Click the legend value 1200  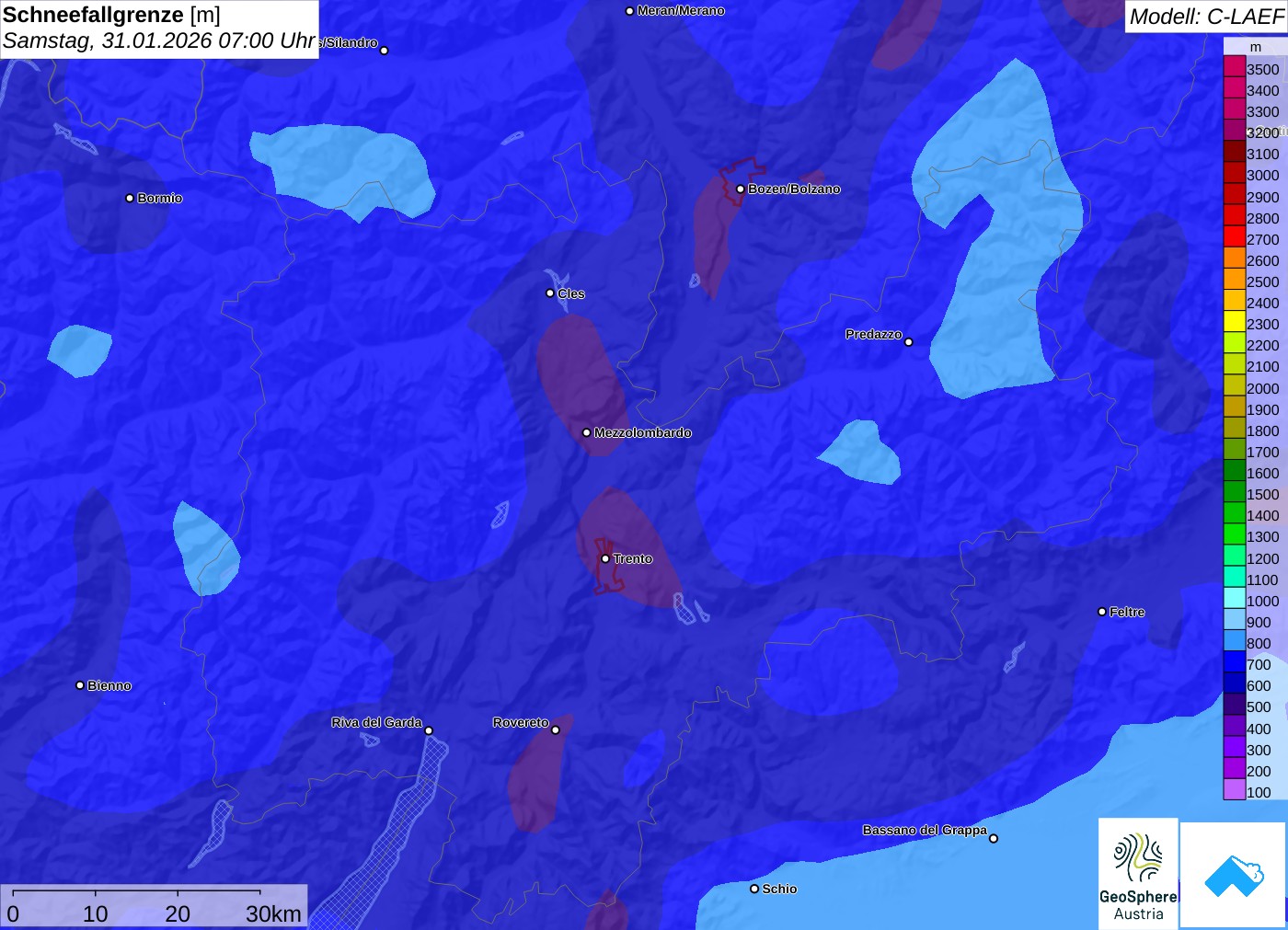click(1263, 558)
